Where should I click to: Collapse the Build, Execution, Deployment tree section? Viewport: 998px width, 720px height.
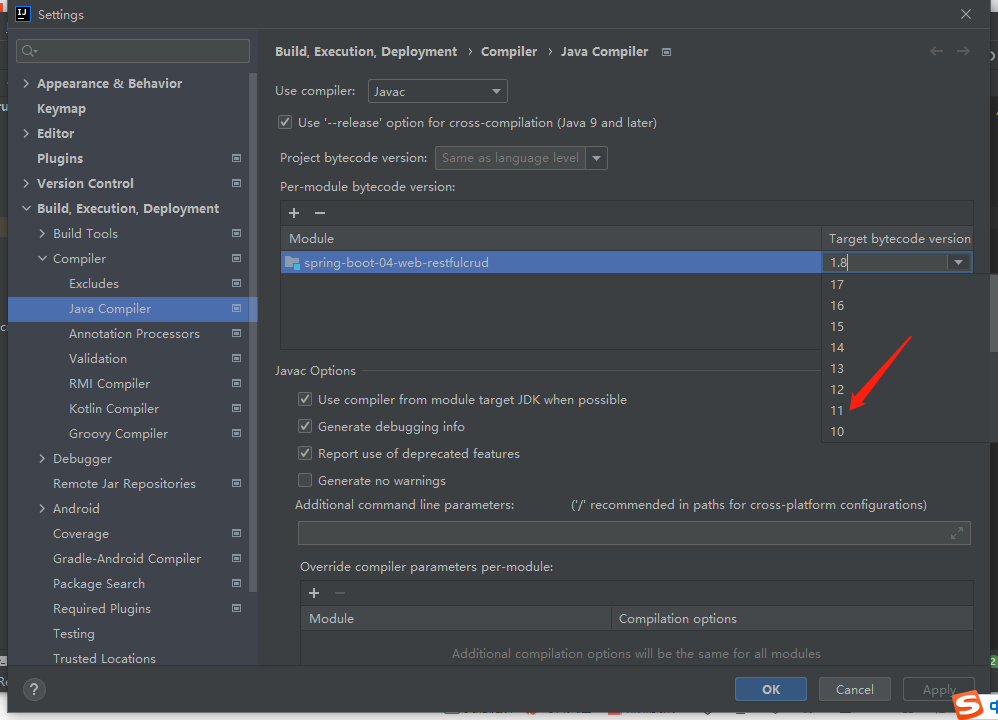click(27, 208)
